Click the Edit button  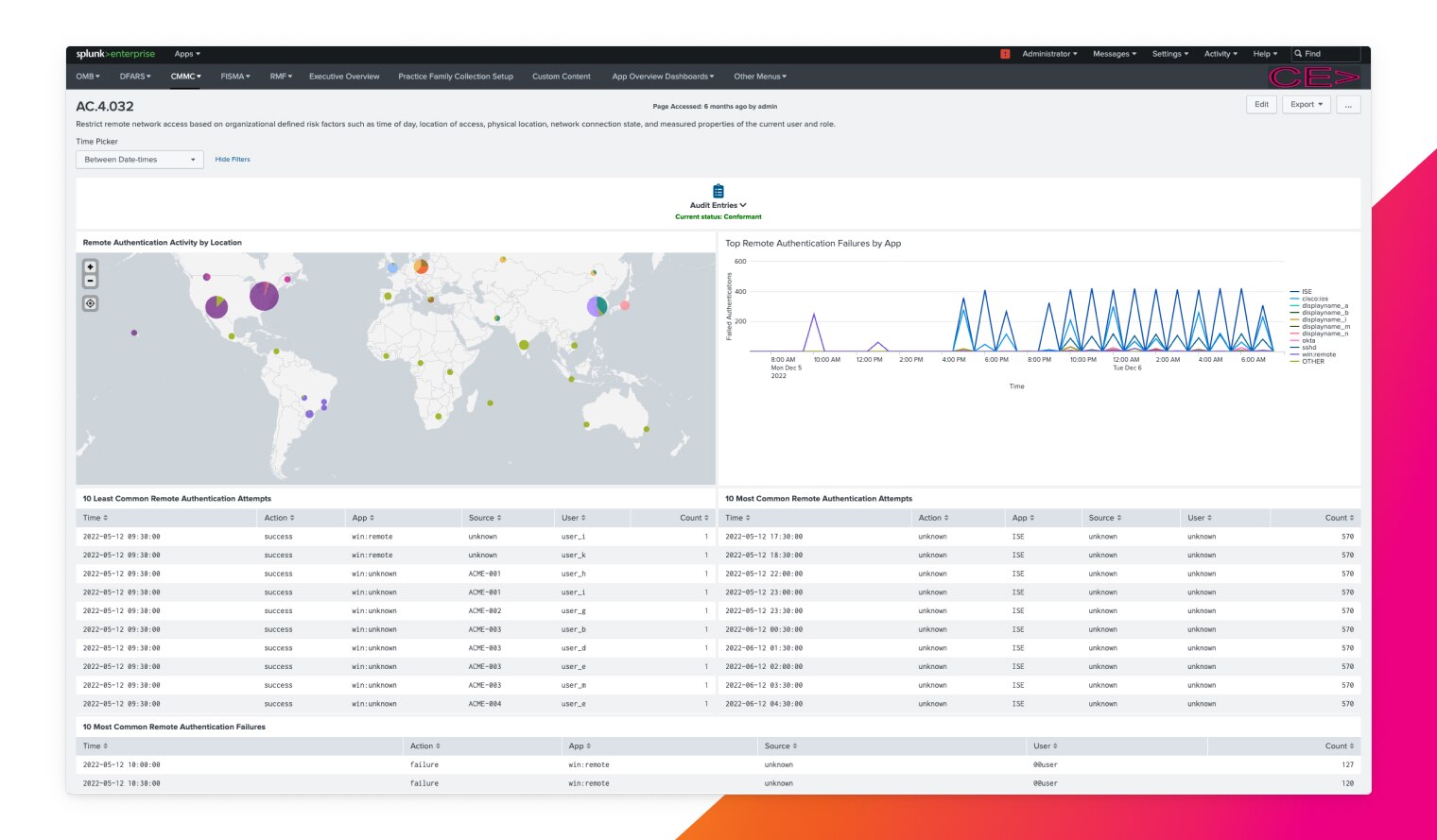[x=1261, y=105]
